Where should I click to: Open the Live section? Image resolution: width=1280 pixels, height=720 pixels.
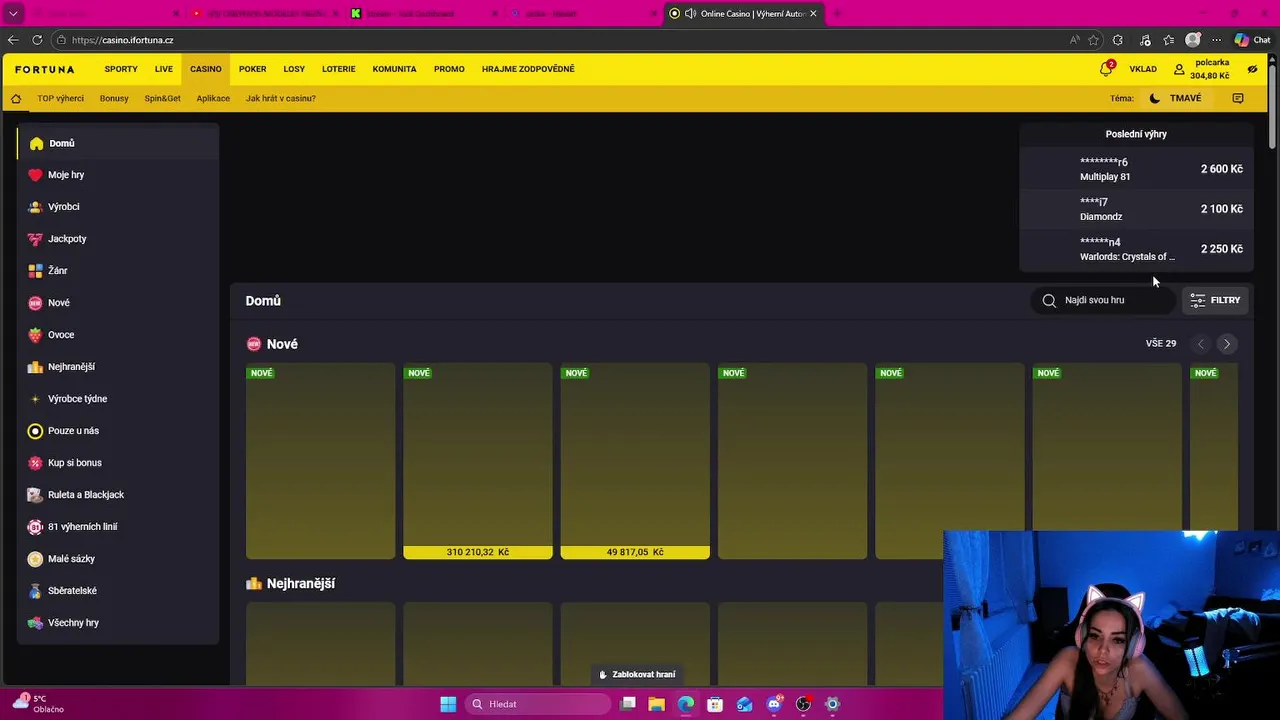tap(164, 69)
